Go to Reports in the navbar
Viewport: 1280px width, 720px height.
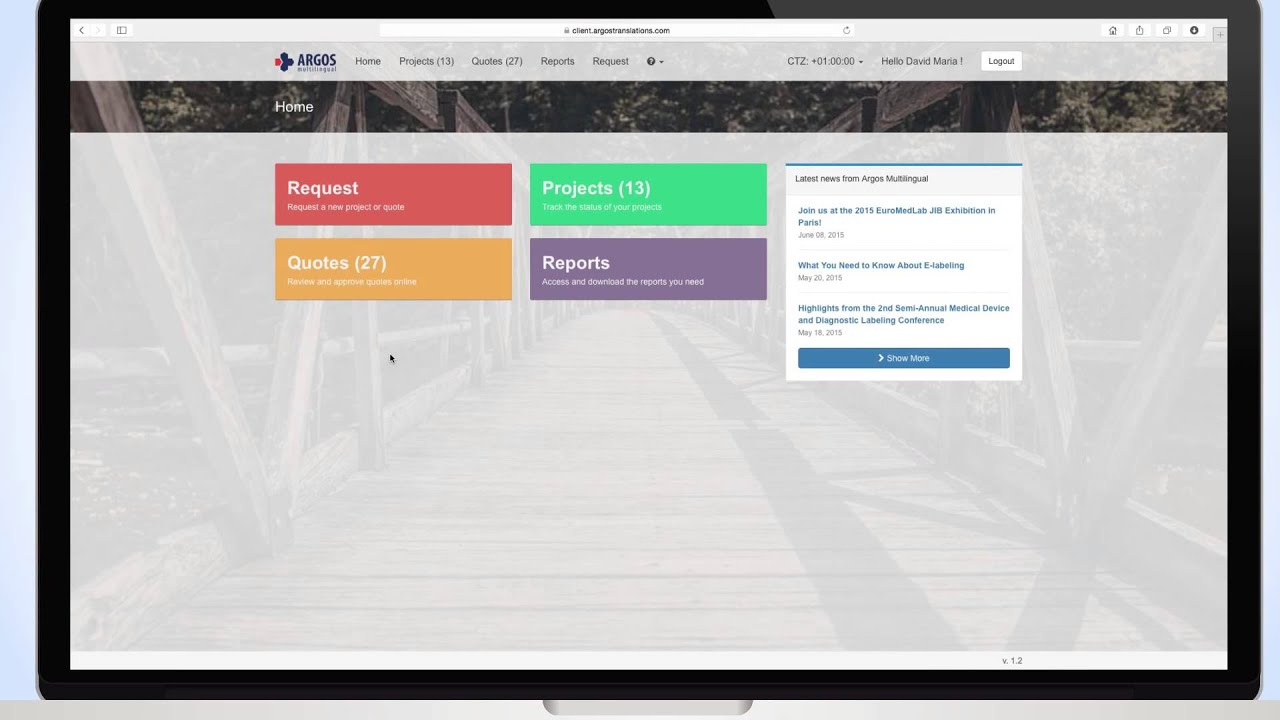click(x=557, y=61)
